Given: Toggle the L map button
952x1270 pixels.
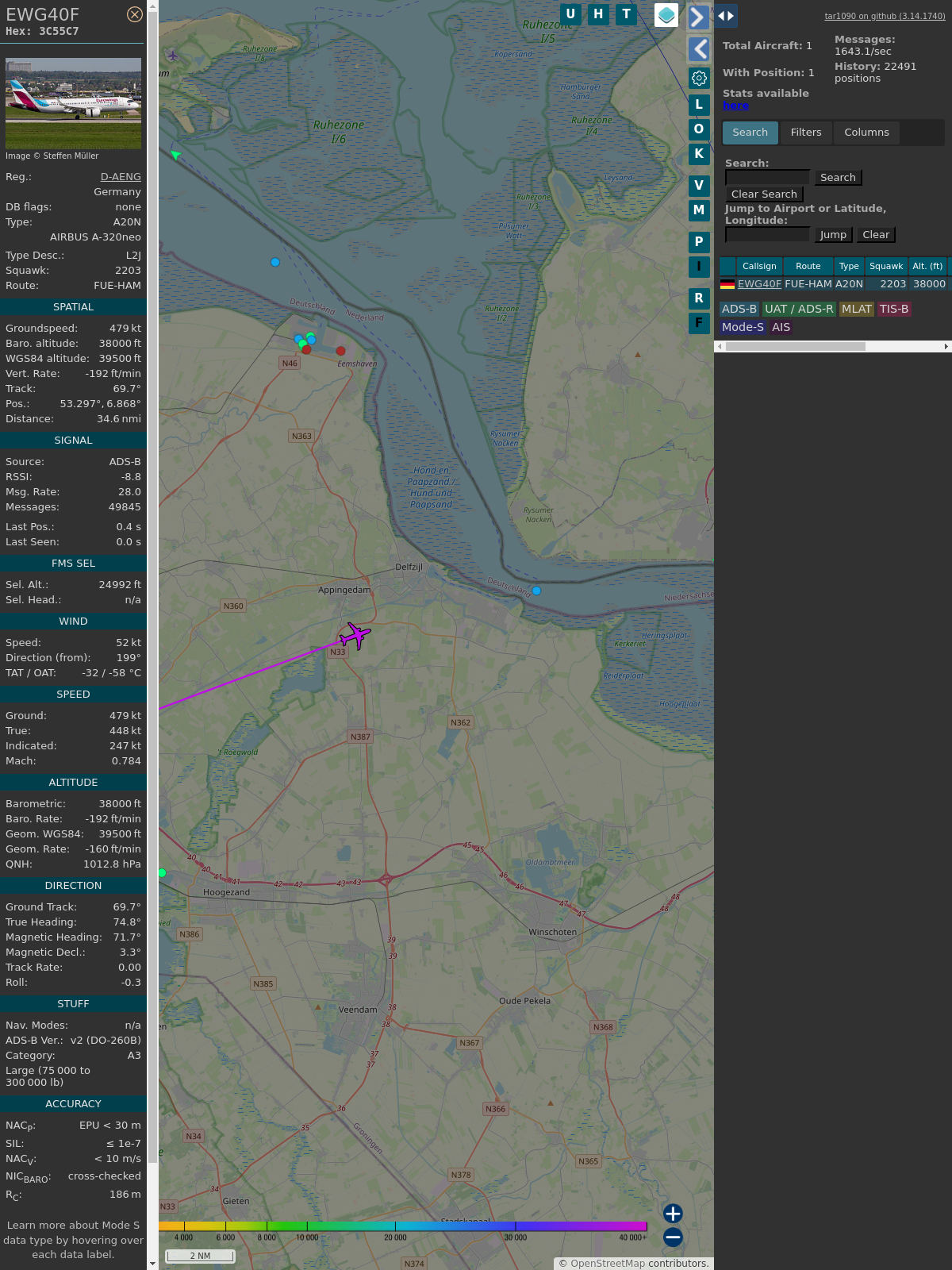Looking at the screenshot, I should 699,105.
